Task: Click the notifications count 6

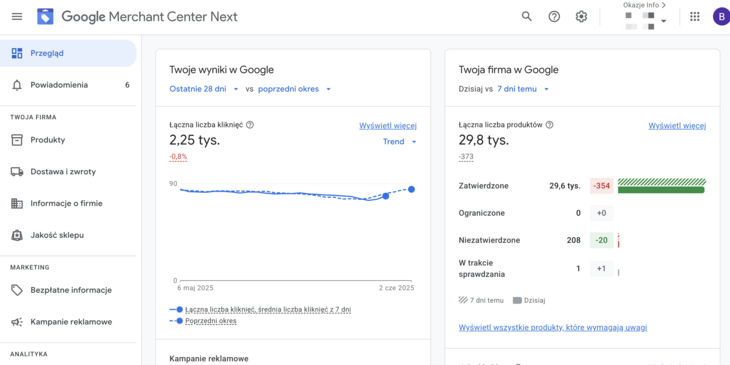Action: pos(127,85)
